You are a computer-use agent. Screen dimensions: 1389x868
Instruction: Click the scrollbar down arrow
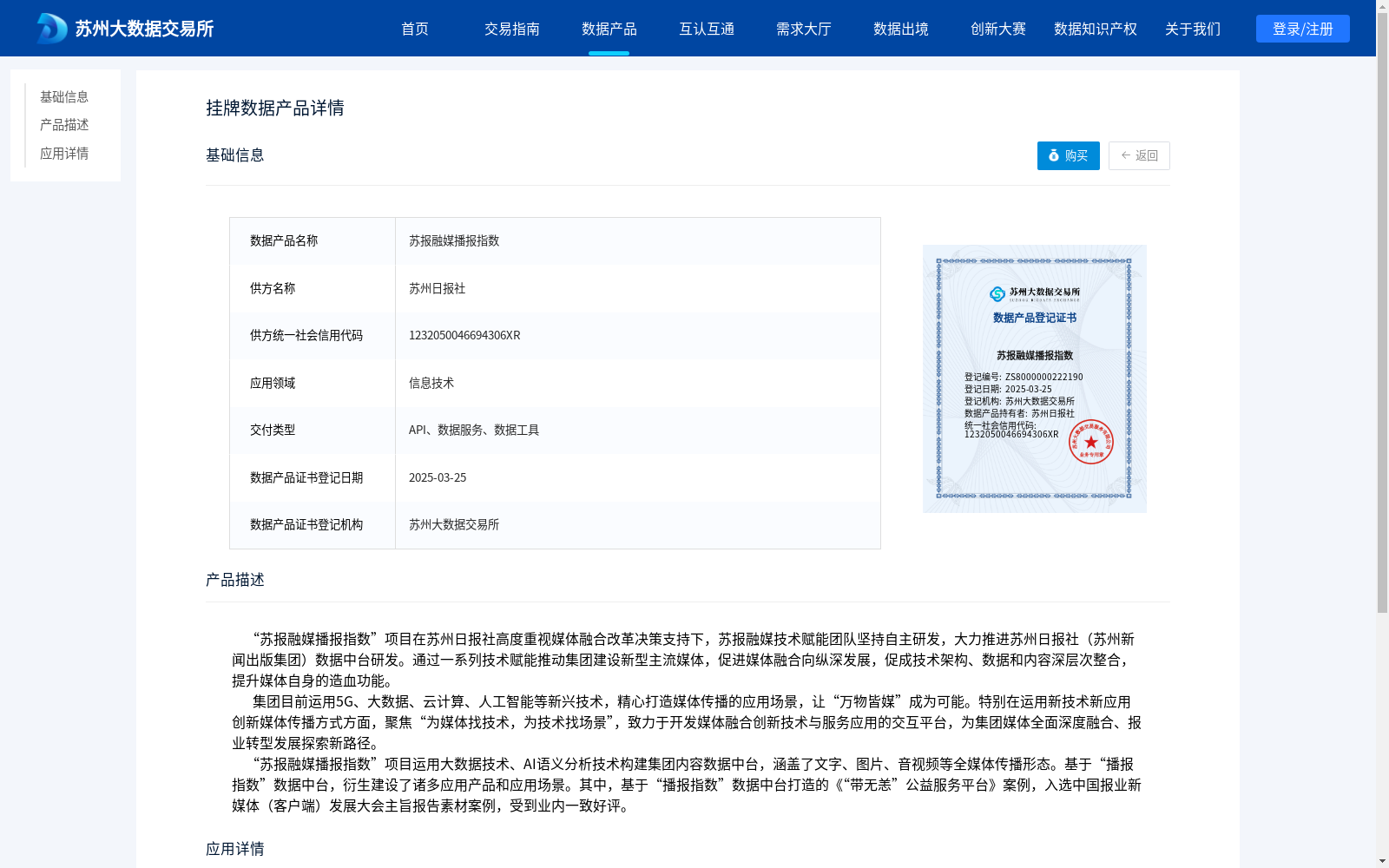point(1382,862)
